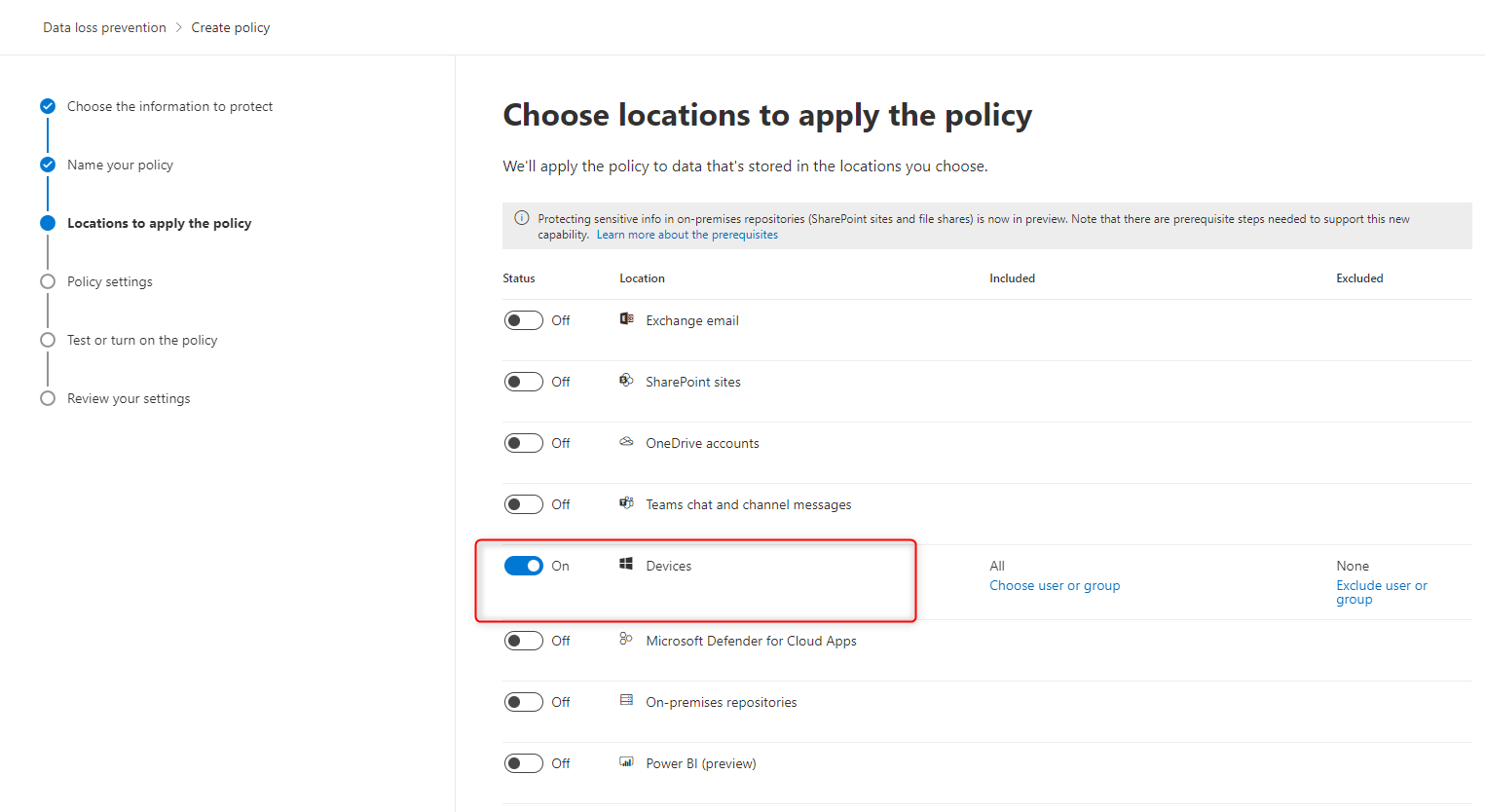Viewport: 1485px width, 812px height.
Task: Click the Power BI preview icon
Action: 626,762
